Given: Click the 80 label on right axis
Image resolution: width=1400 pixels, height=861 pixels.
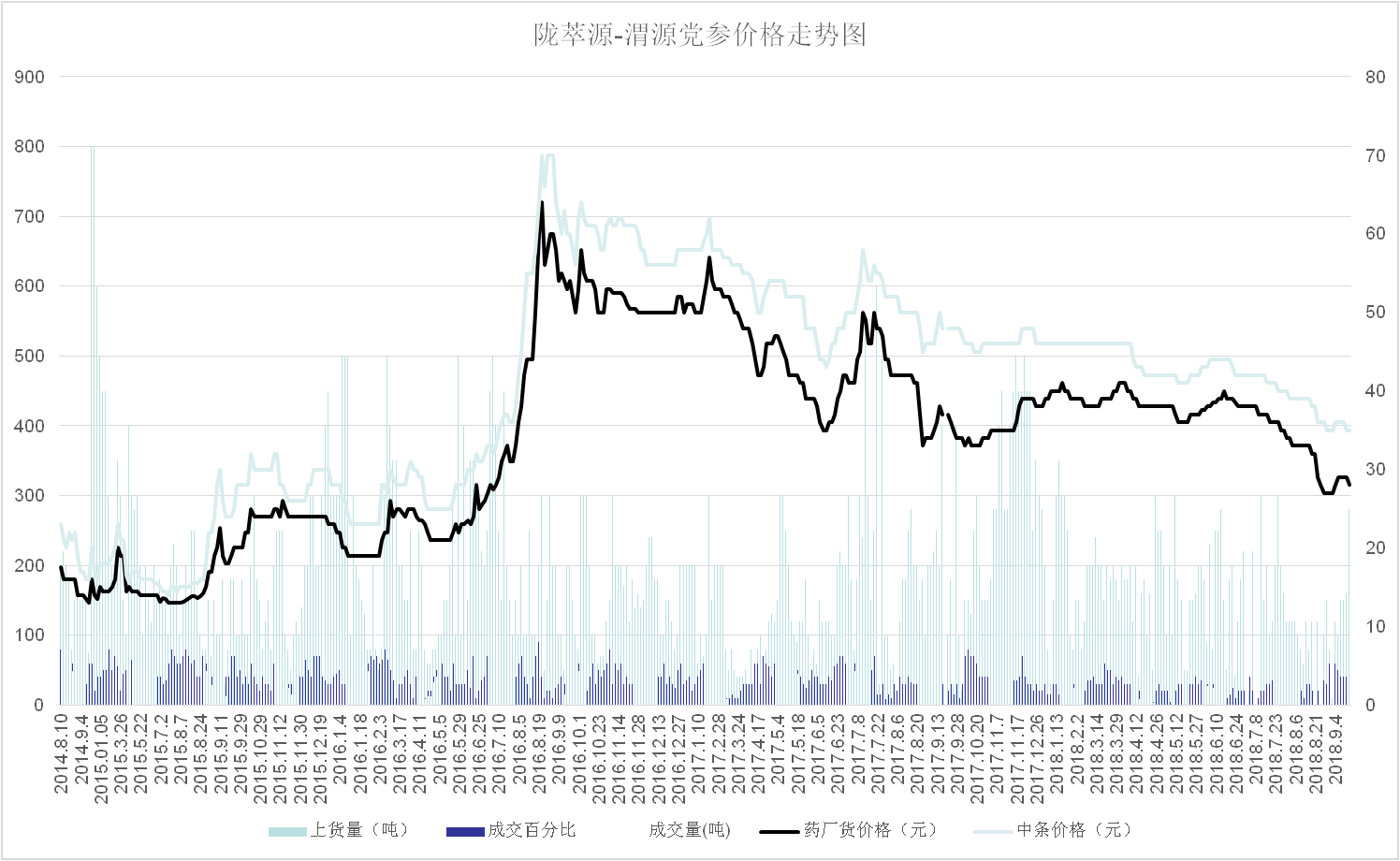Looking at the screenshot, I should (1375, 78).
